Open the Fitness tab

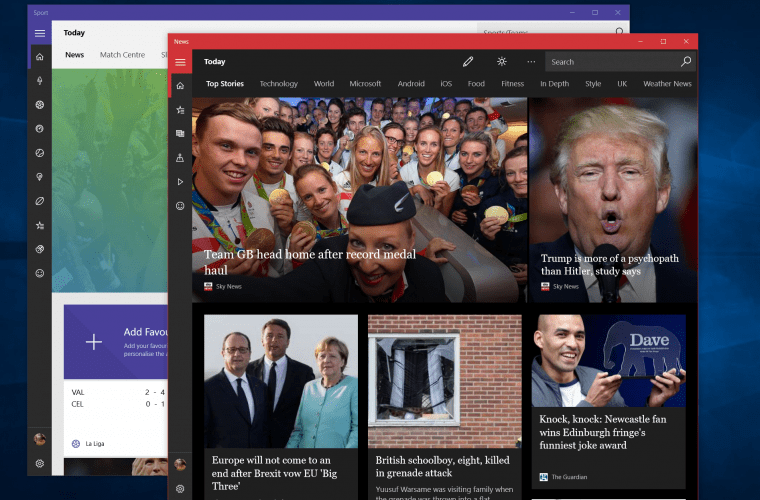coord(512,83)
